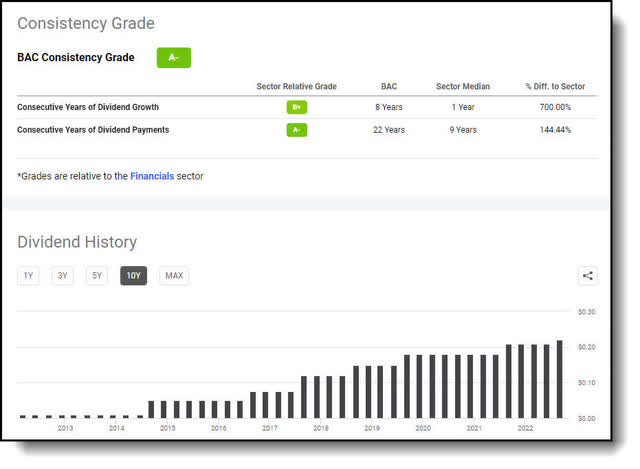Click the 22 Years value
Viewport: 640px width, 469px height.
pyautogui.click(x=389, y=130)
